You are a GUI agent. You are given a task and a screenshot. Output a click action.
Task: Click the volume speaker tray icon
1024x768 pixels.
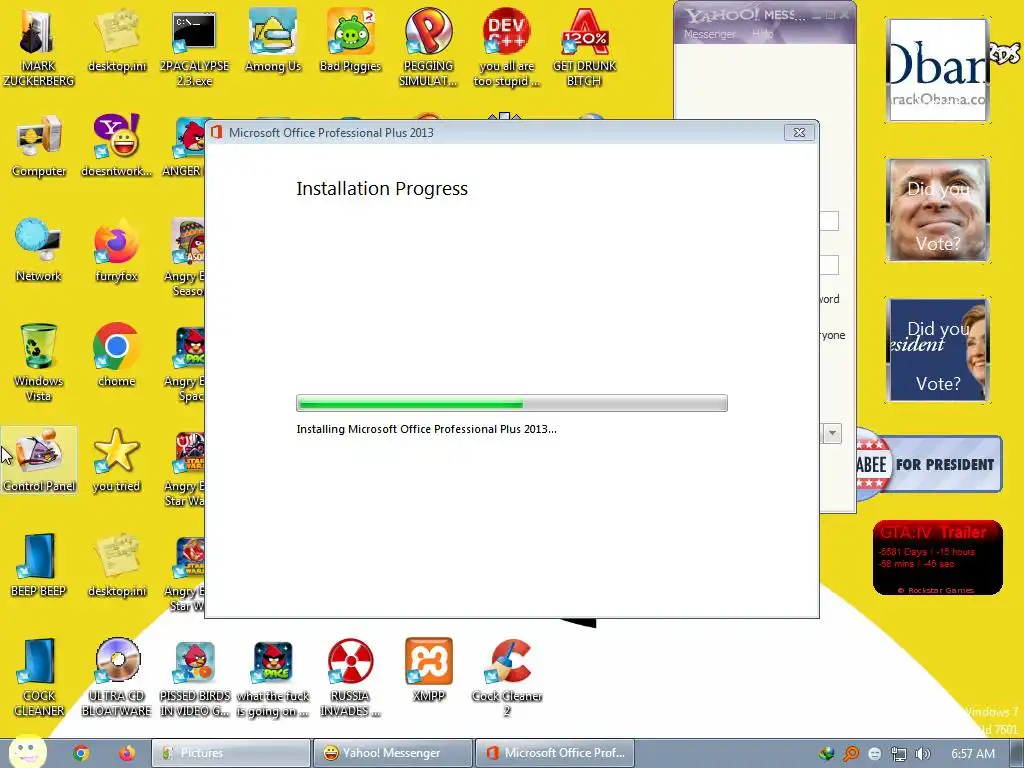point(922,754)
